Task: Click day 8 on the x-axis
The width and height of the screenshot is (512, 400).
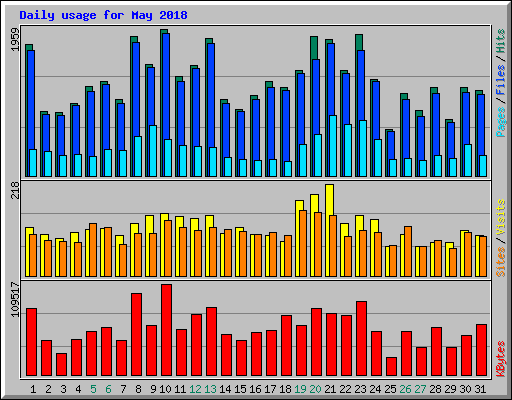Action: [x=138, y=389]
